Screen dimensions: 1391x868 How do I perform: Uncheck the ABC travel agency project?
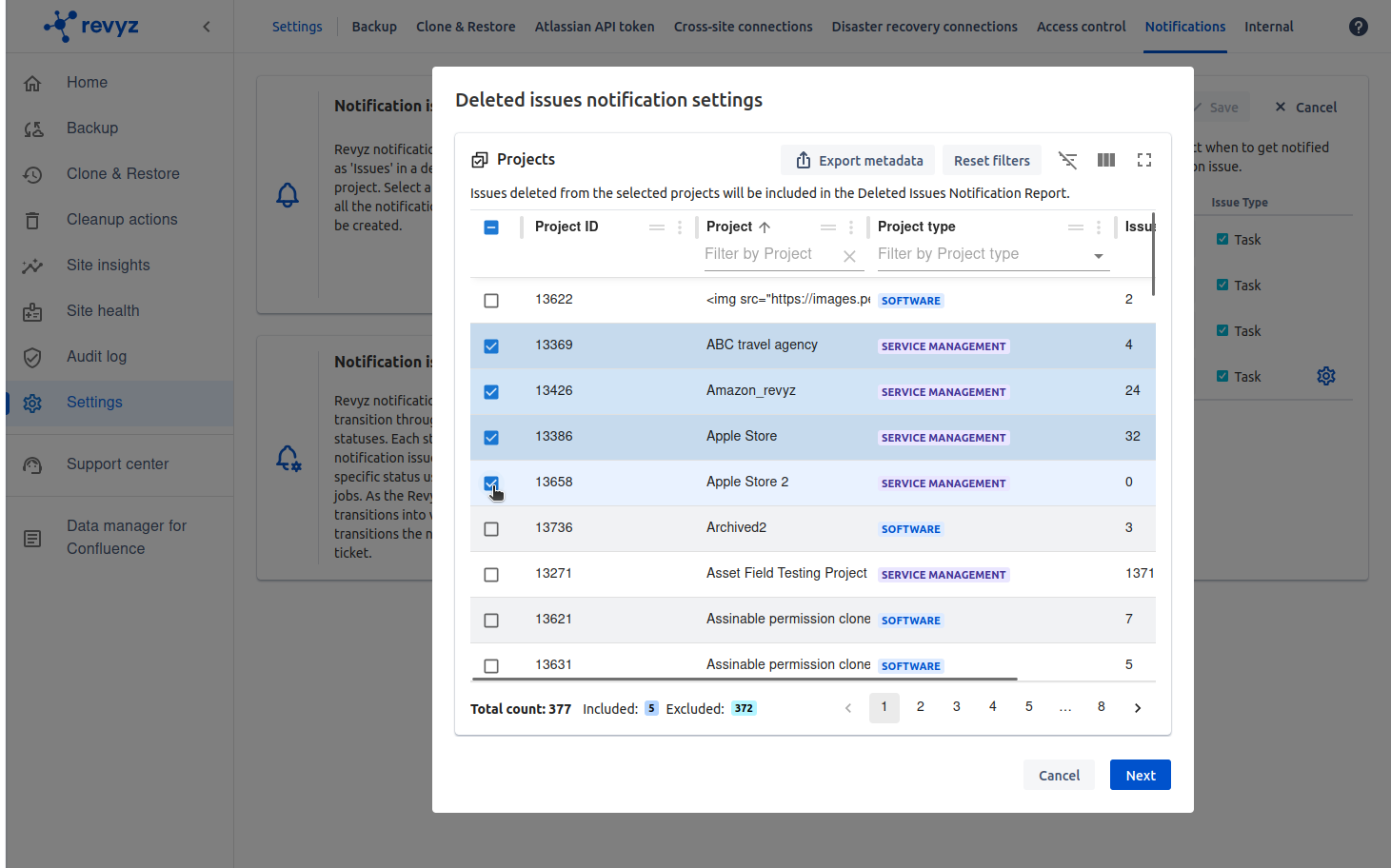pyautogui.click(x=491, y=346)
